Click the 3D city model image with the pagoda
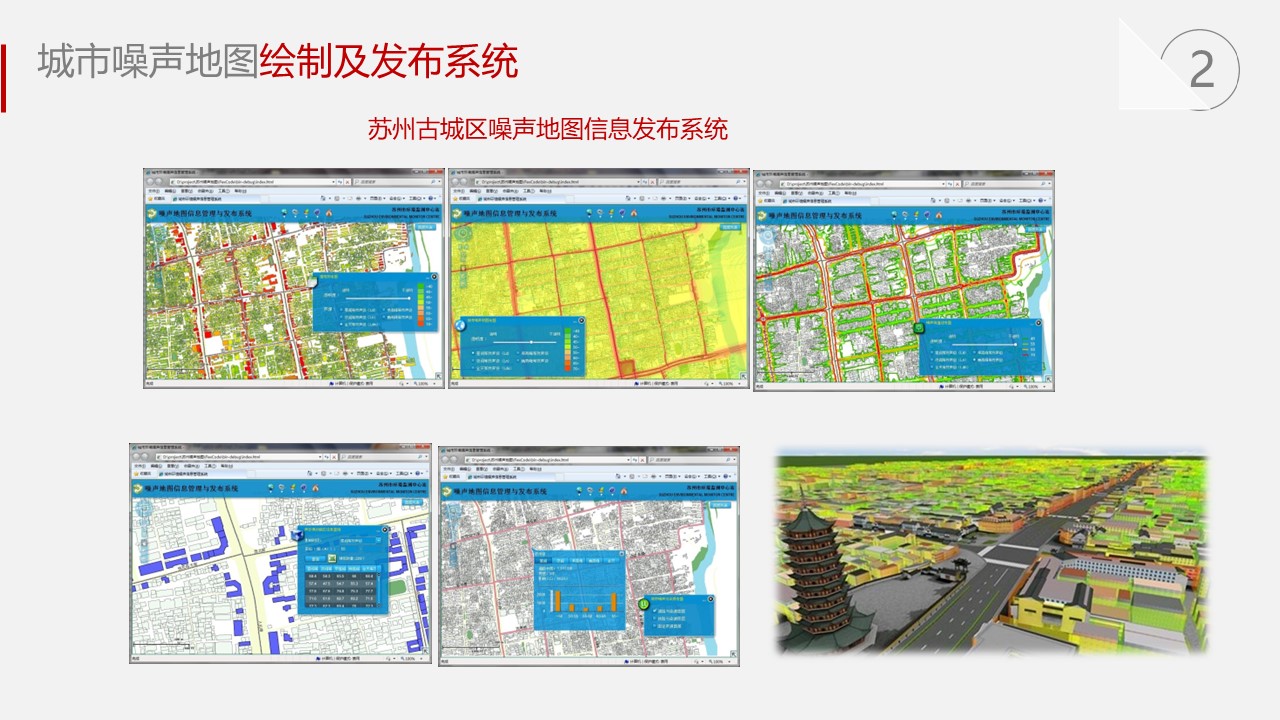1280x720 pixels. (x=991, y=551)
